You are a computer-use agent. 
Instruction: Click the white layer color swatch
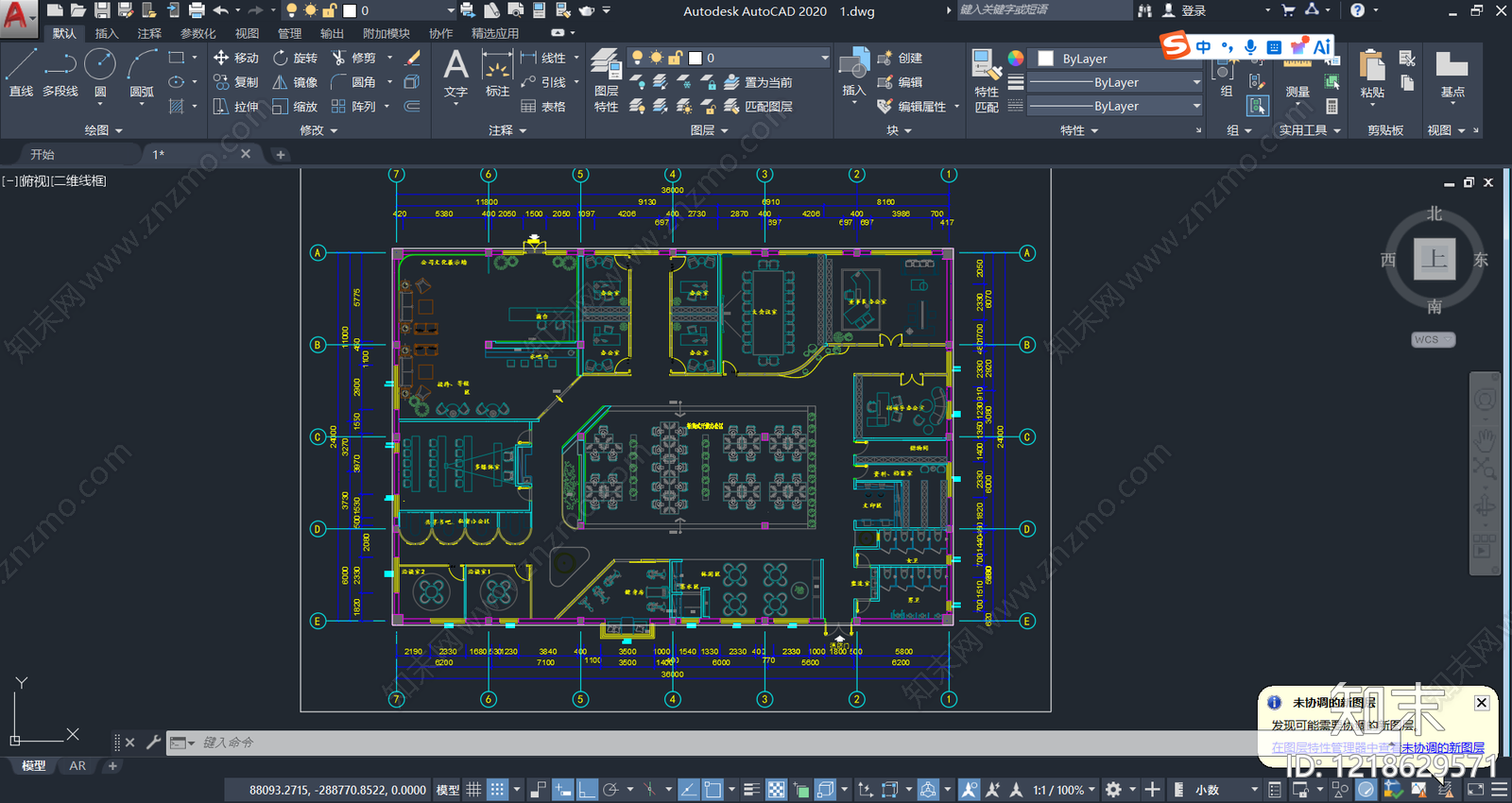(x=696, y=58)
